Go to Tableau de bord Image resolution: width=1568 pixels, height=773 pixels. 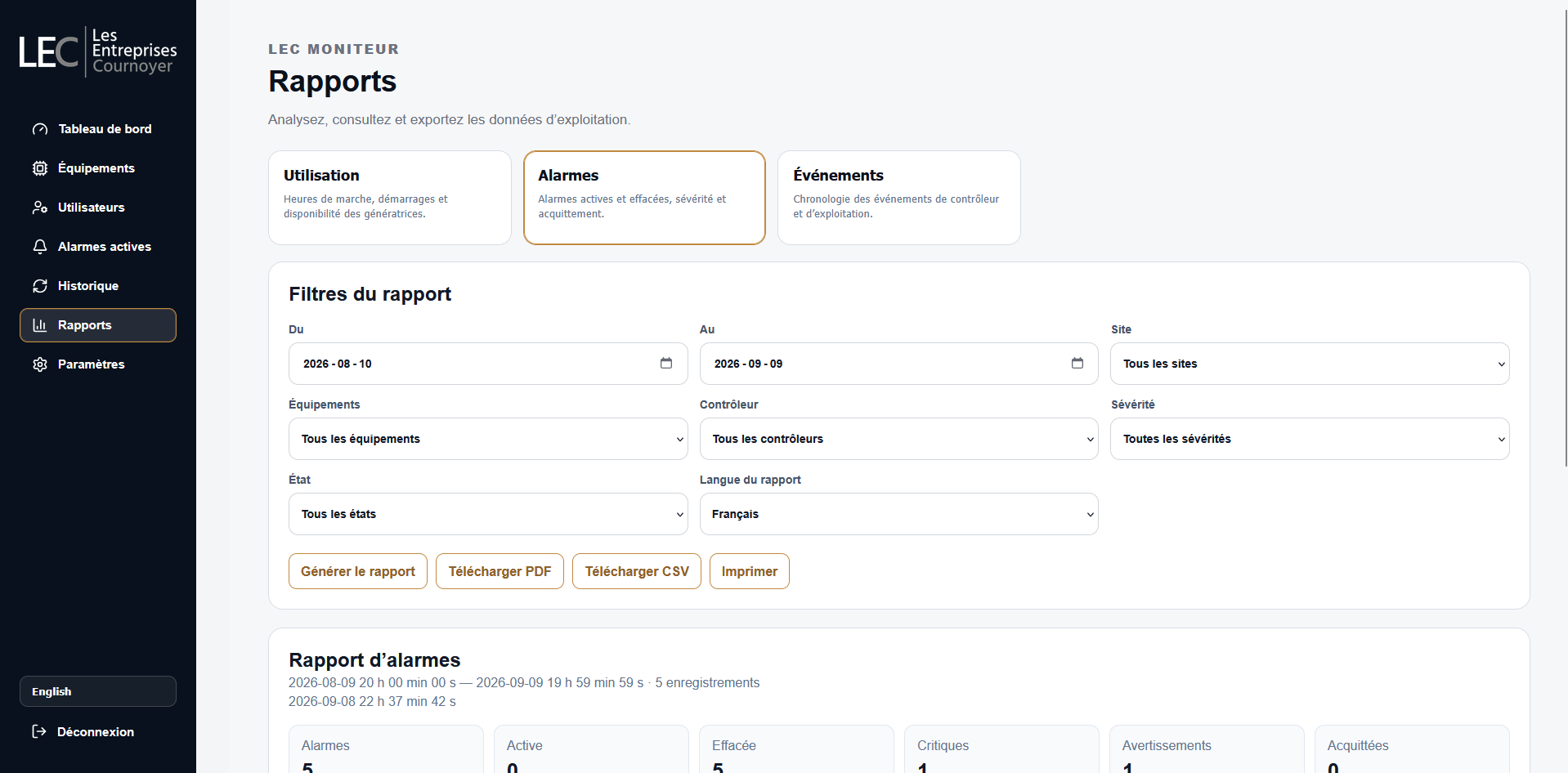click(98, 129)
